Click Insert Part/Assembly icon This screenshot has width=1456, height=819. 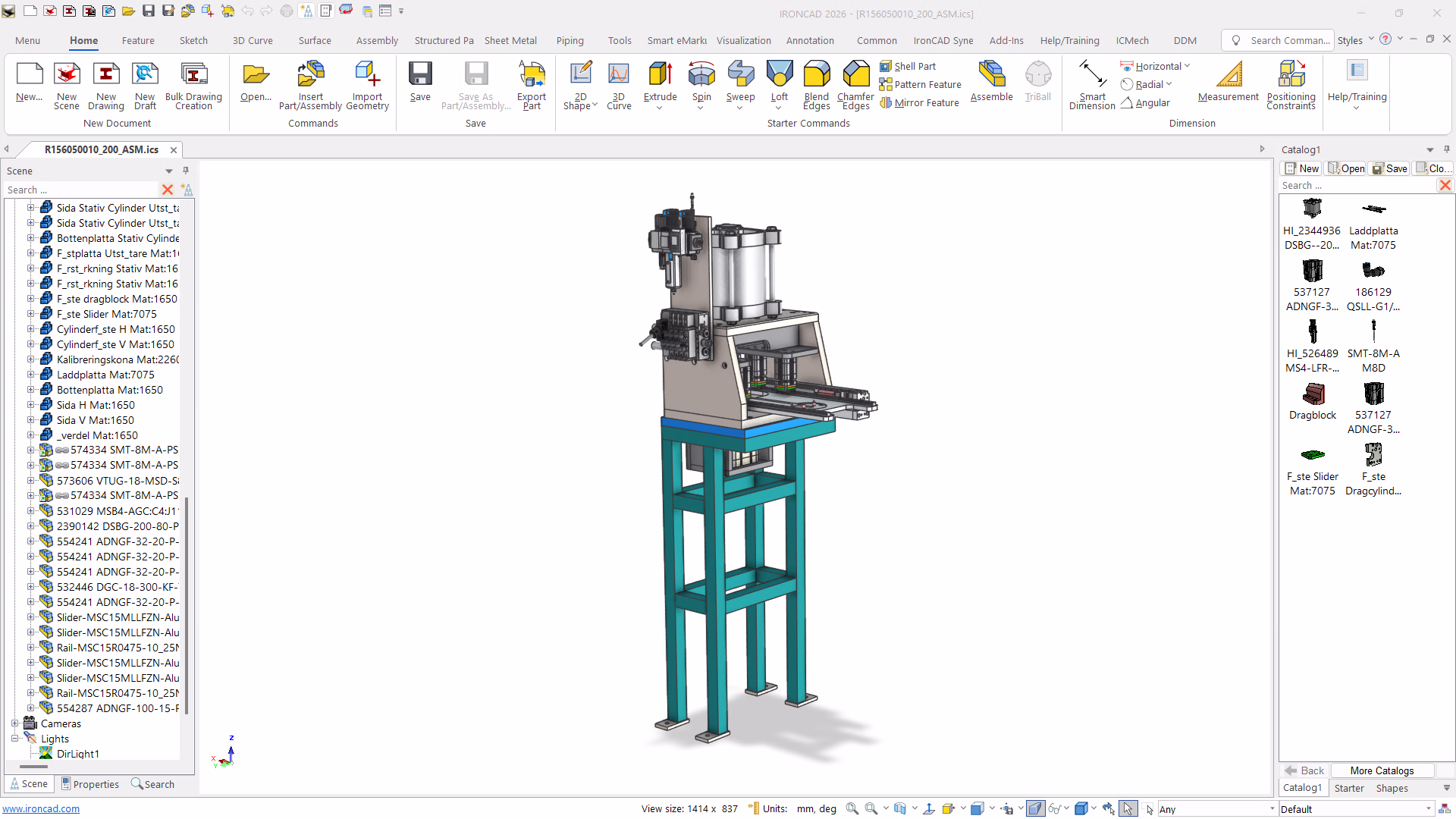coord(310,75)
